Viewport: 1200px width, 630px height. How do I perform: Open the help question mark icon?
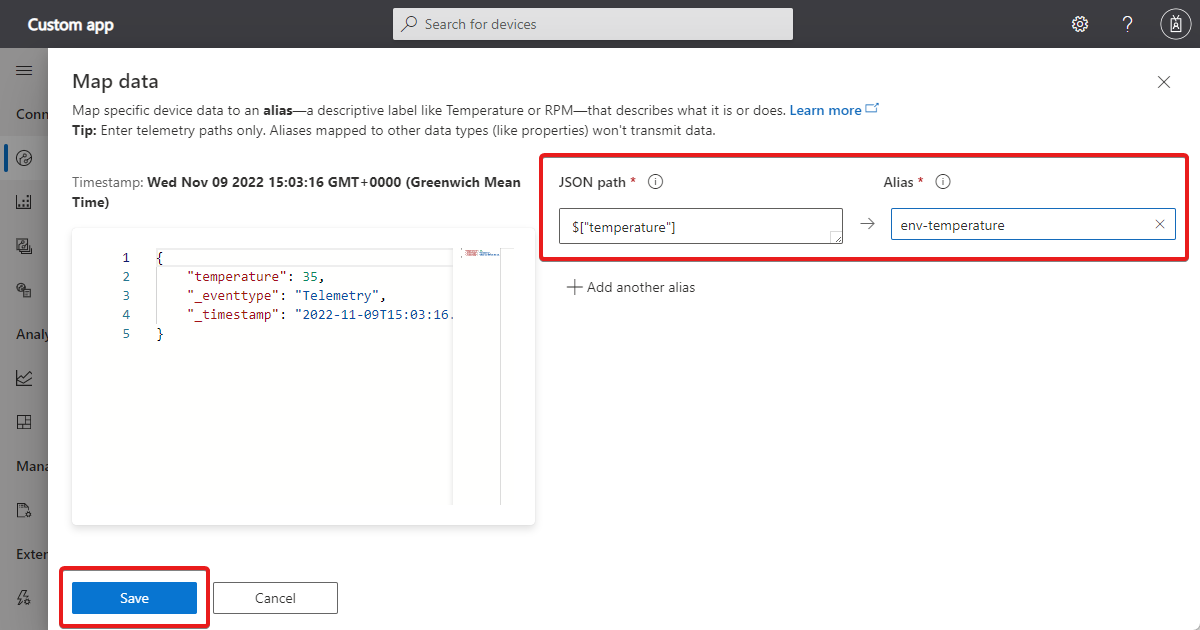[1127, 23]
